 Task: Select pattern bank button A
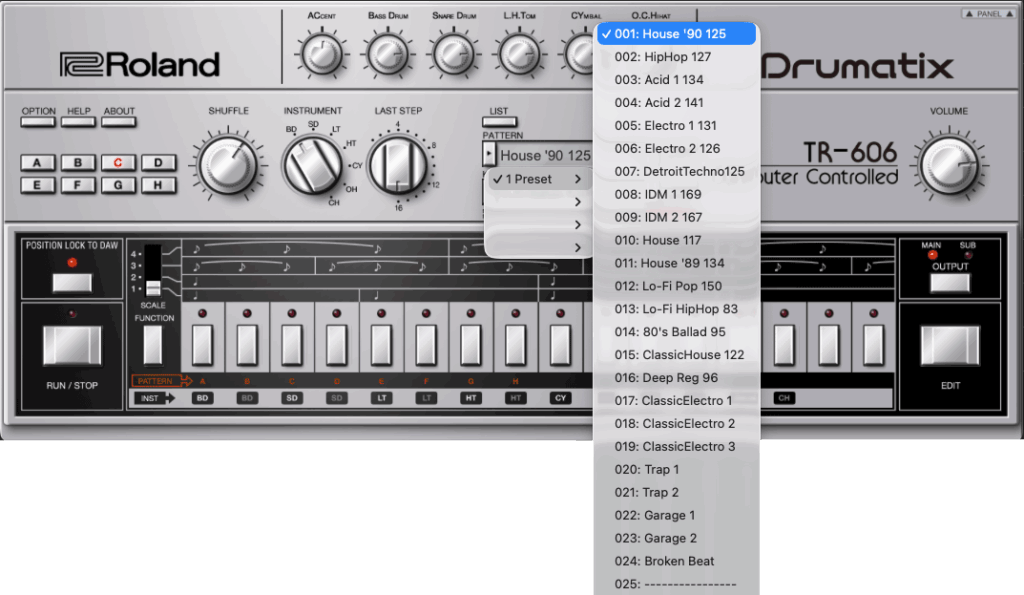click(37, 163)
